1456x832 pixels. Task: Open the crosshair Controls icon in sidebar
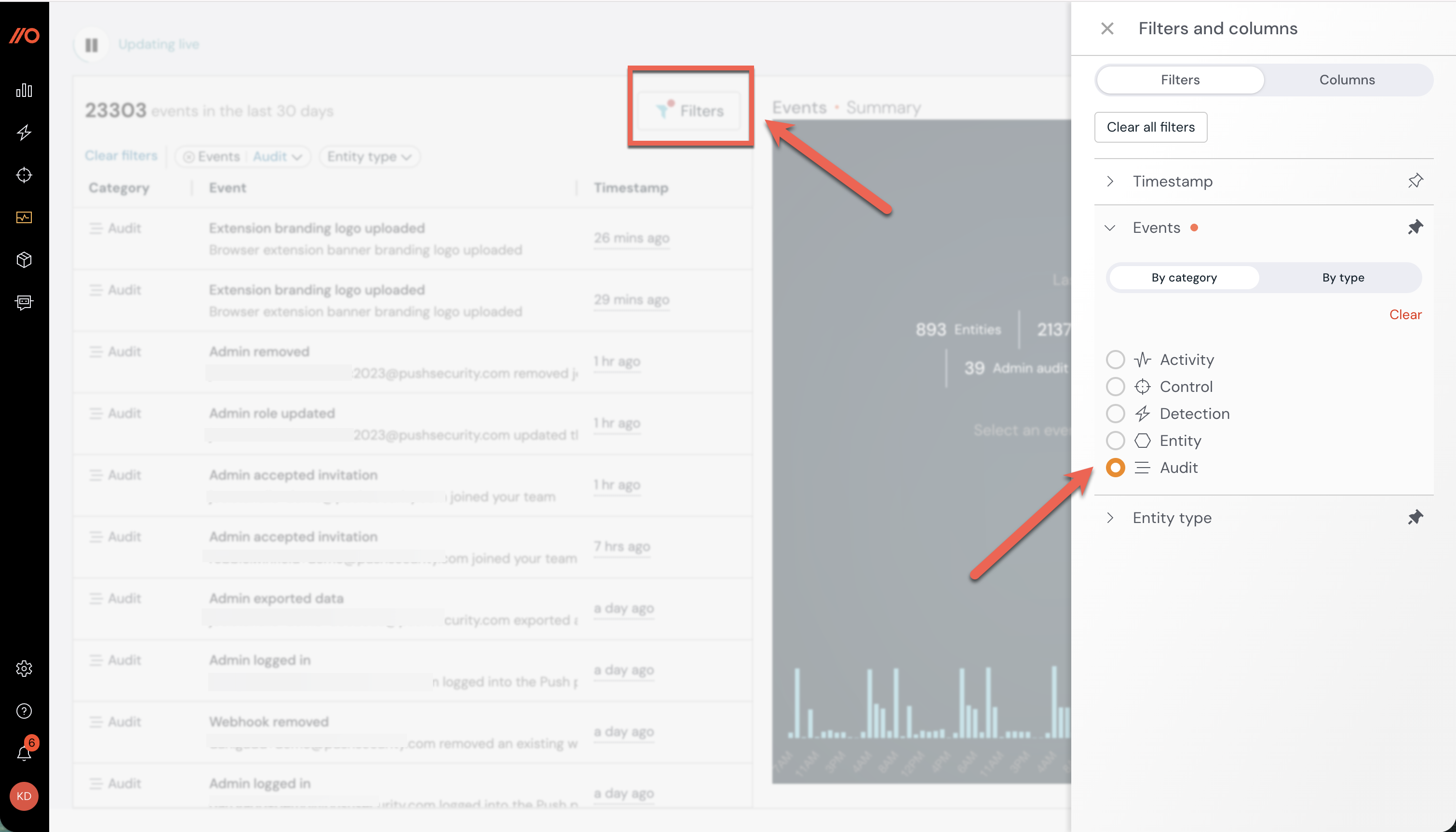click(x=24, y=175)
